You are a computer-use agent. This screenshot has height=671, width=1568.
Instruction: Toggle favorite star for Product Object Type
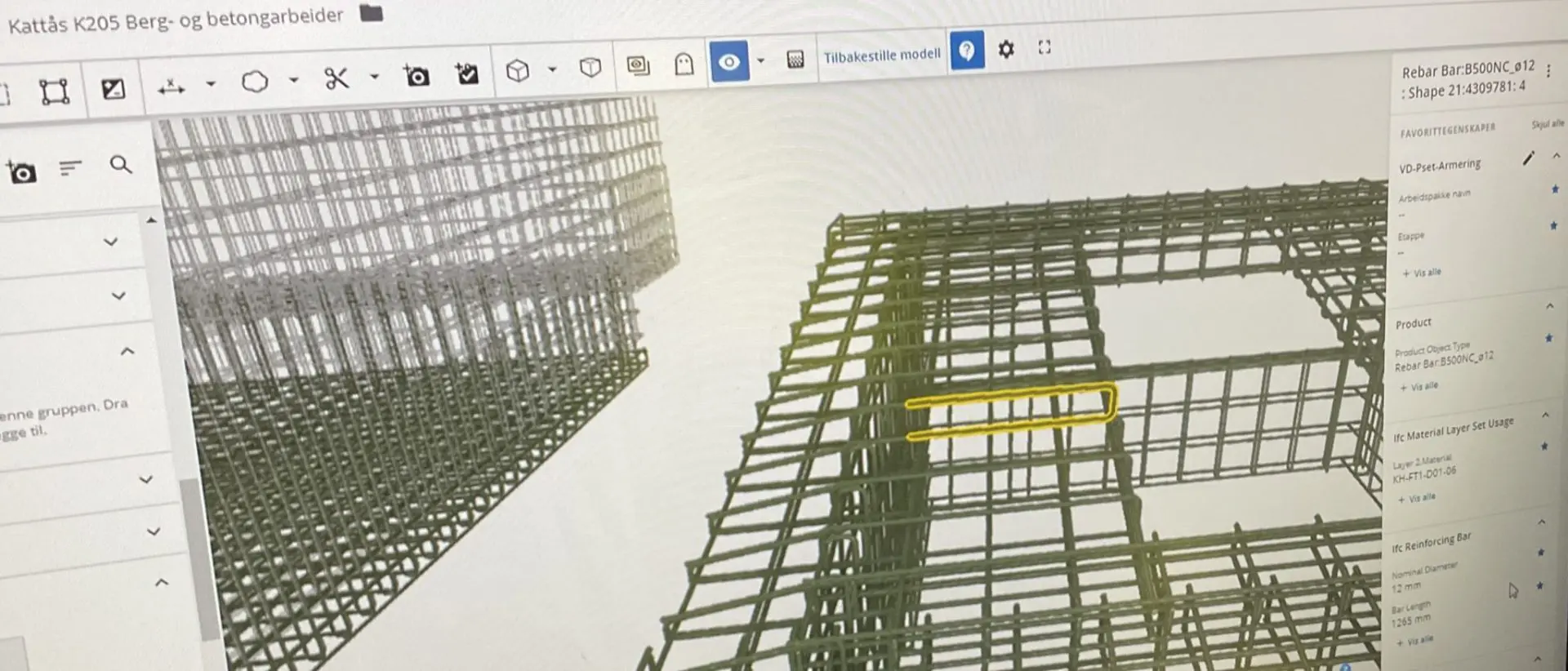click(x=1548, y=338)
